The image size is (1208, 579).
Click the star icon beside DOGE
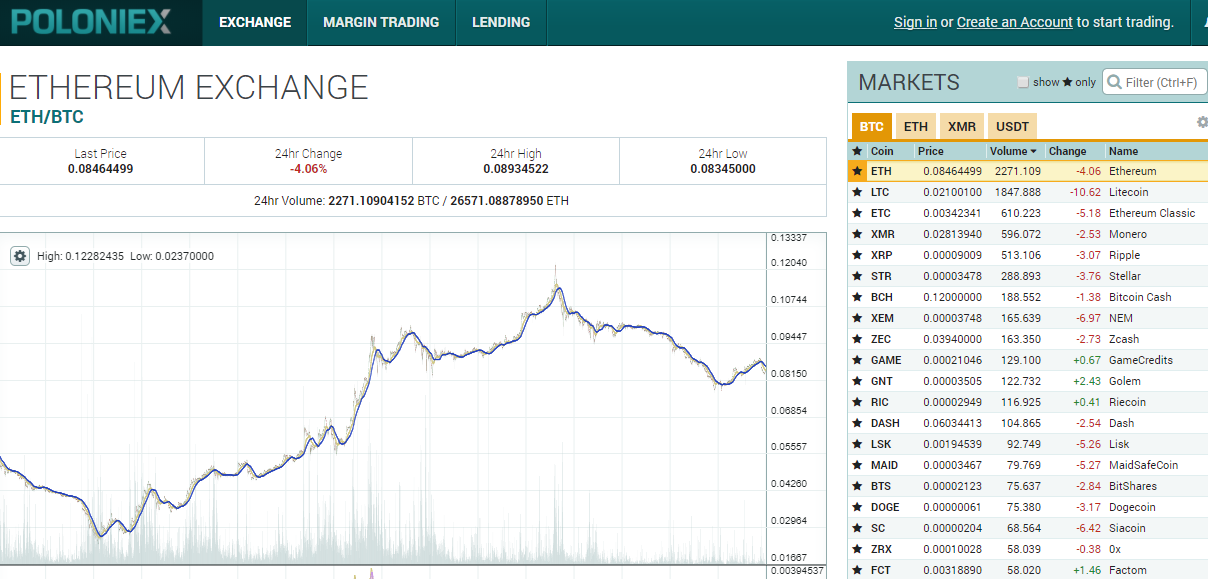pos(857,507)
